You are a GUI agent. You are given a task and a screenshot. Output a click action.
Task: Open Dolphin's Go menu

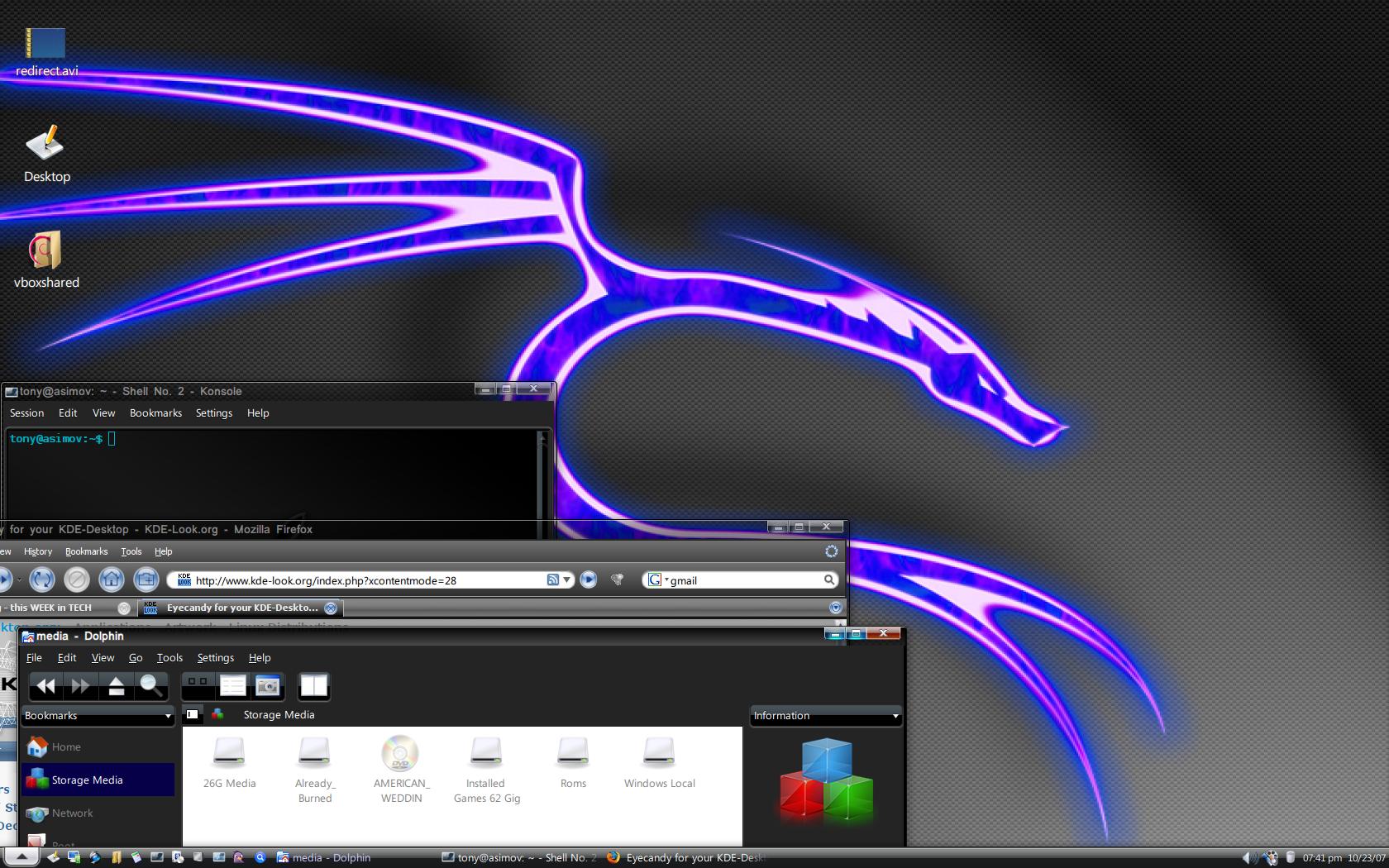point(136,658)
